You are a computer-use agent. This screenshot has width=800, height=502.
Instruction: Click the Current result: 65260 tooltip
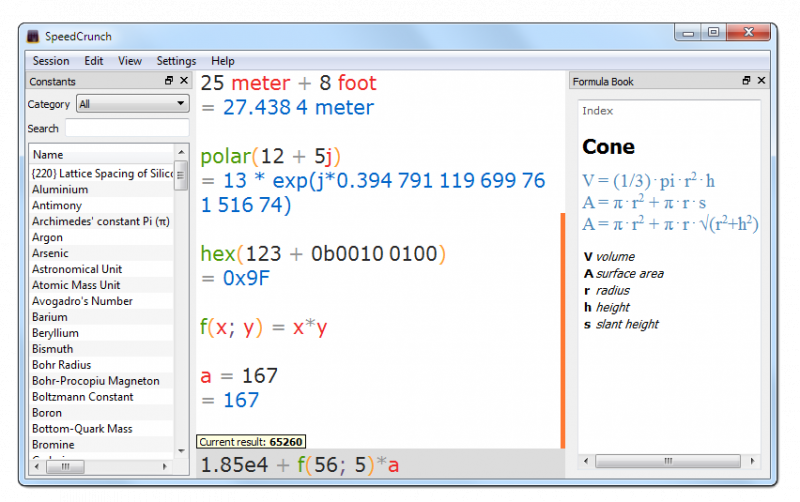[251, 442]
